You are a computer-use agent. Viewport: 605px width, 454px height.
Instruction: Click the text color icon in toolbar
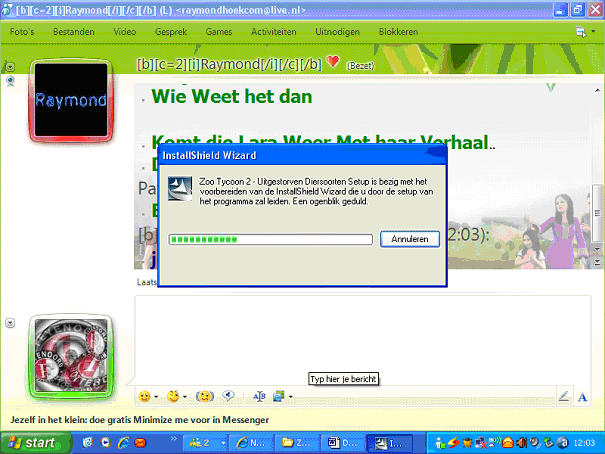(x=258, y=396)
